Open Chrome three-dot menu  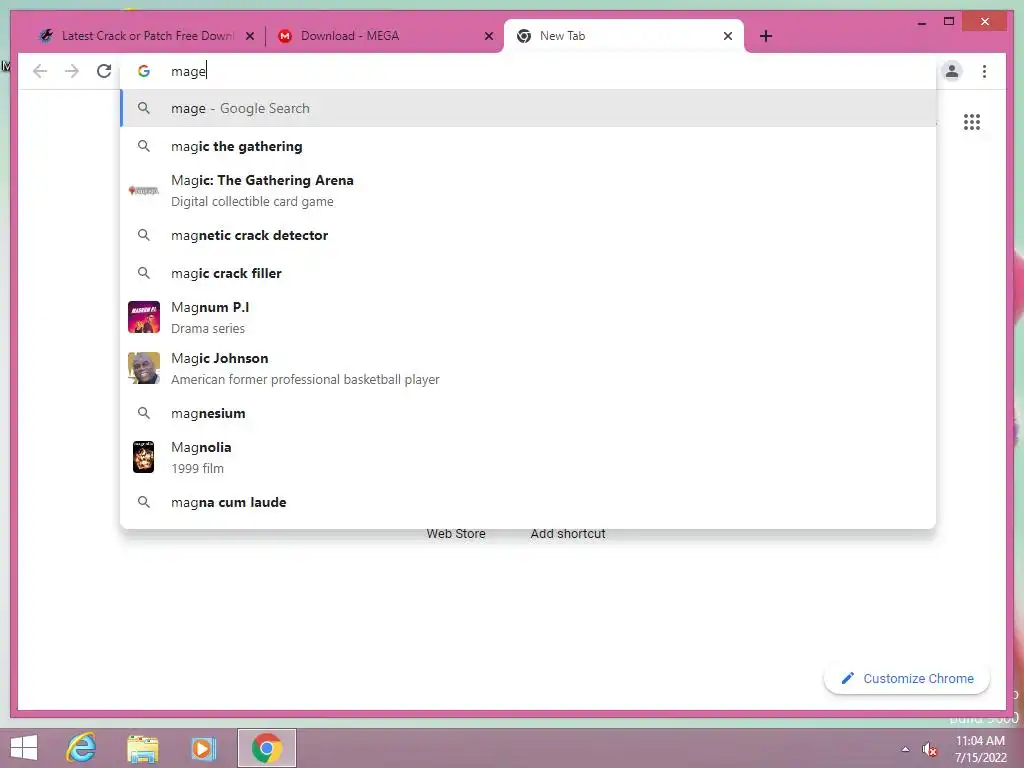984,71
